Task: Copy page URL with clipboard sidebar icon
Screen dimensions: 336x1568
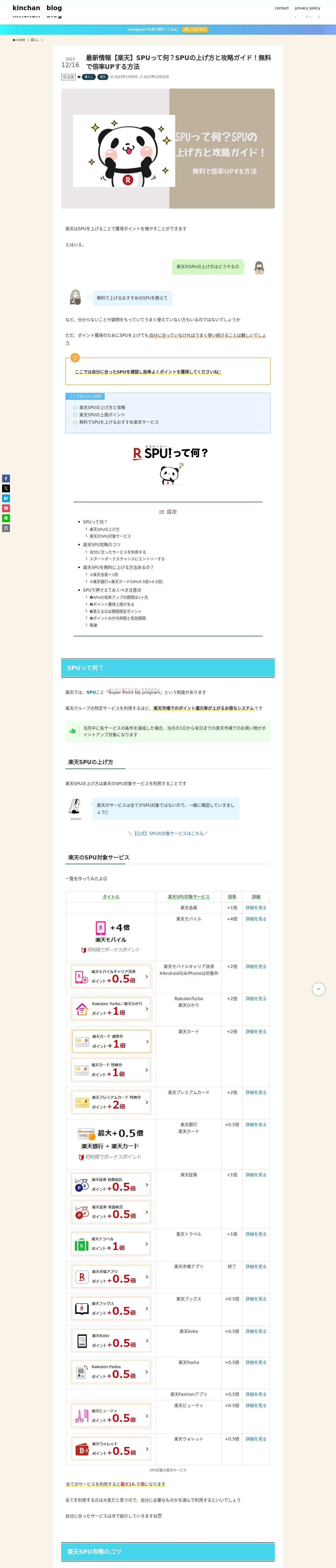Action: point(6,528)
